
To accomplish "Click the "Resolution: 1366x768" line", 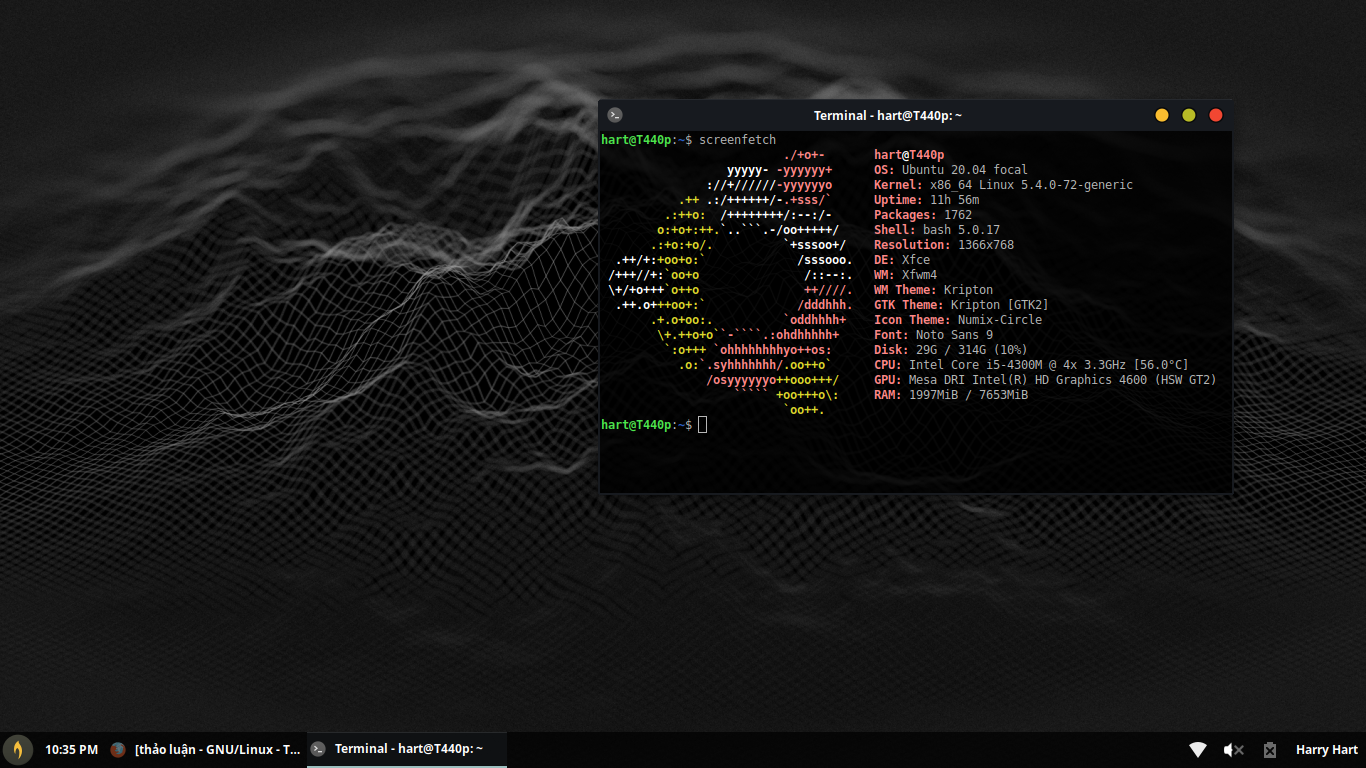I will pos(944,245).
